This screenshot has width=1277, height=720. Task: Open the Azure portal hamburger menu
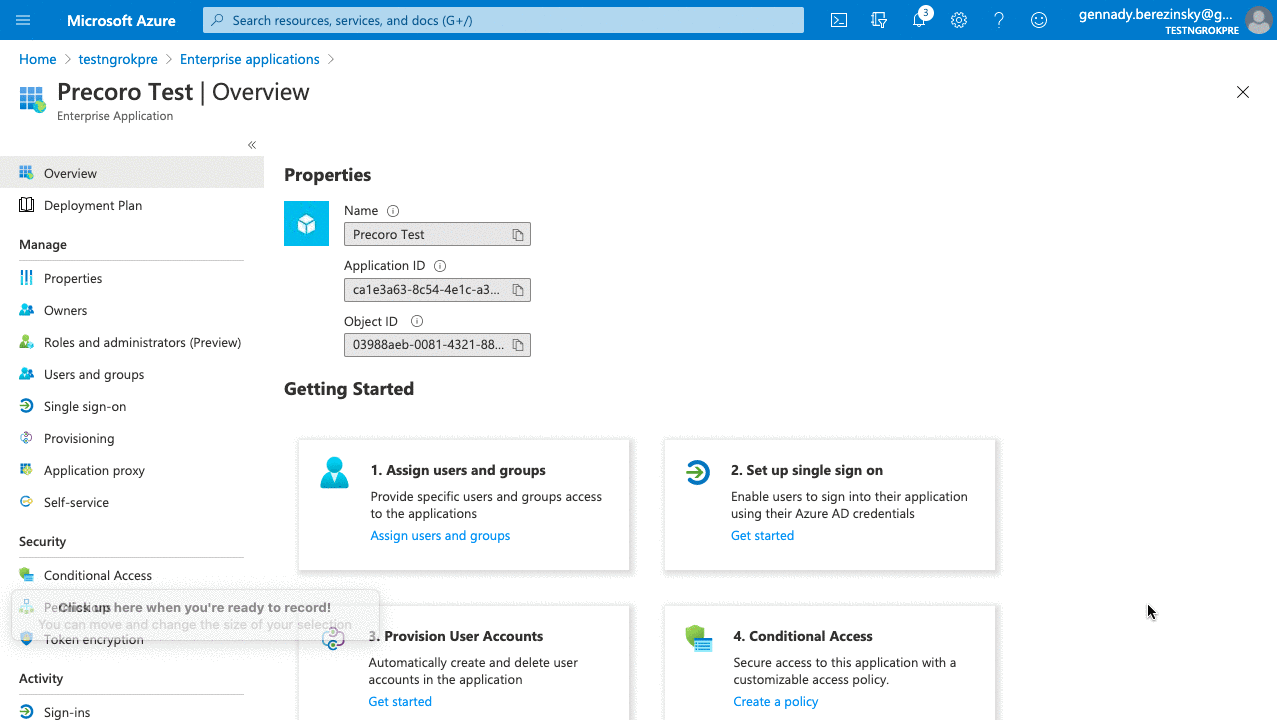click(x=23, y=20)
